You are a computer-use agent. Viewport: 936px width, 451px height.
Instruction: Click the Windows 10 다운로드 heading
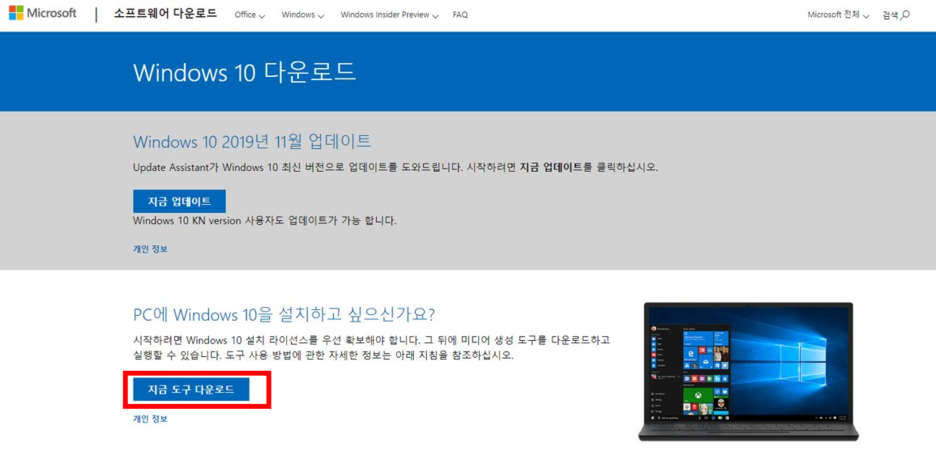(245, 72)
